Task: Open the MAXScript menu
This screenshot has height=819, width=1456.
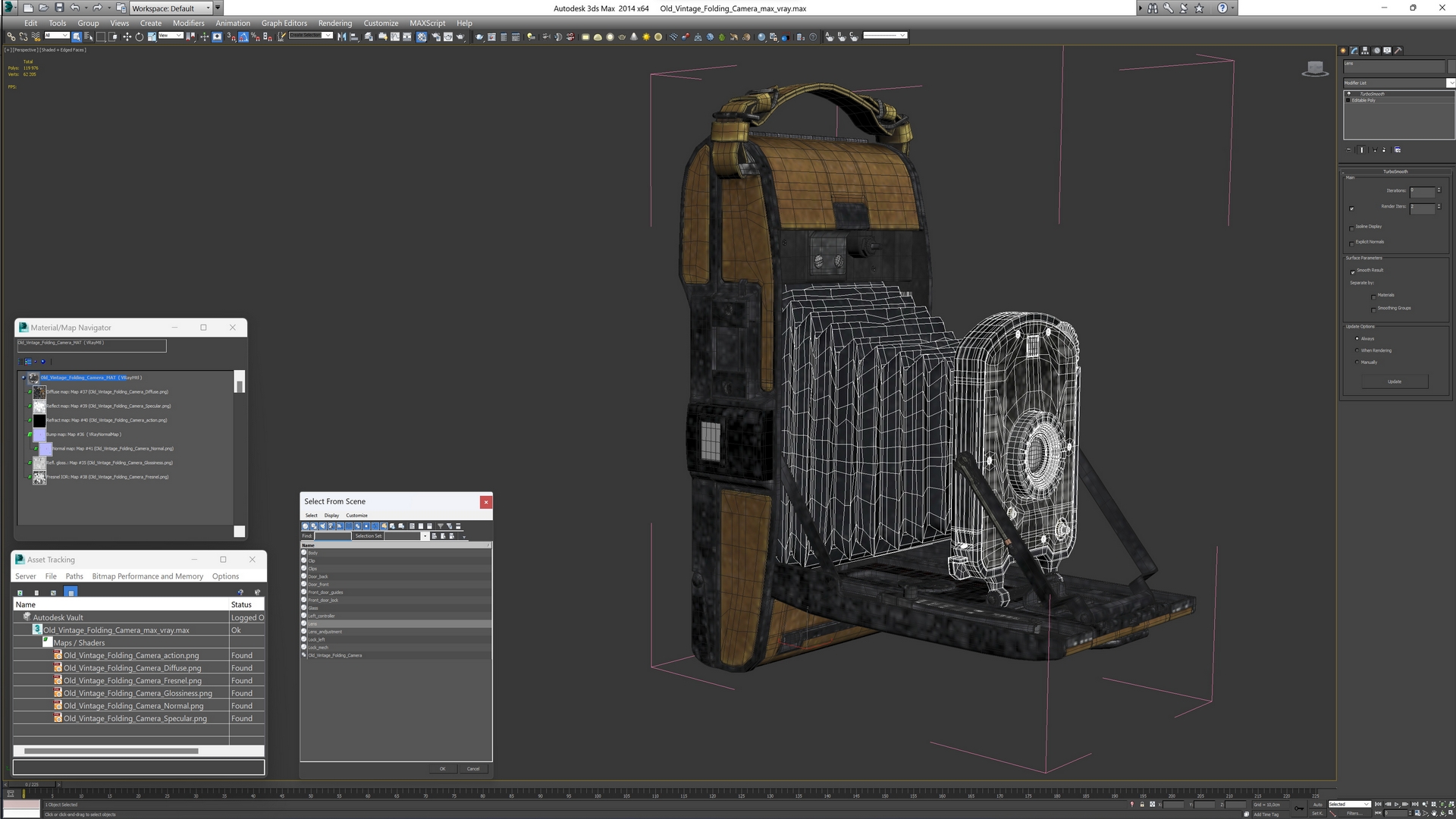Action: click(x=427, y=23)
